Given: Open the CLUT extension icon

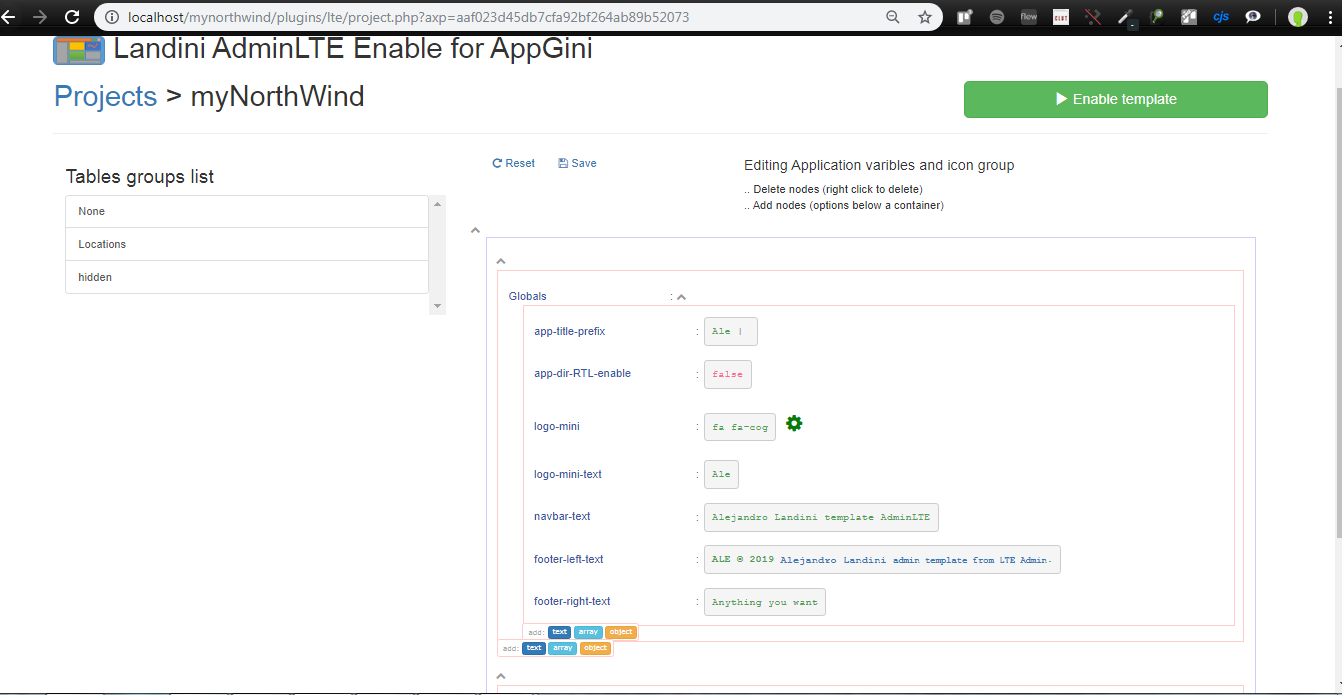Looking at the screenshot, I should 1061,17.
